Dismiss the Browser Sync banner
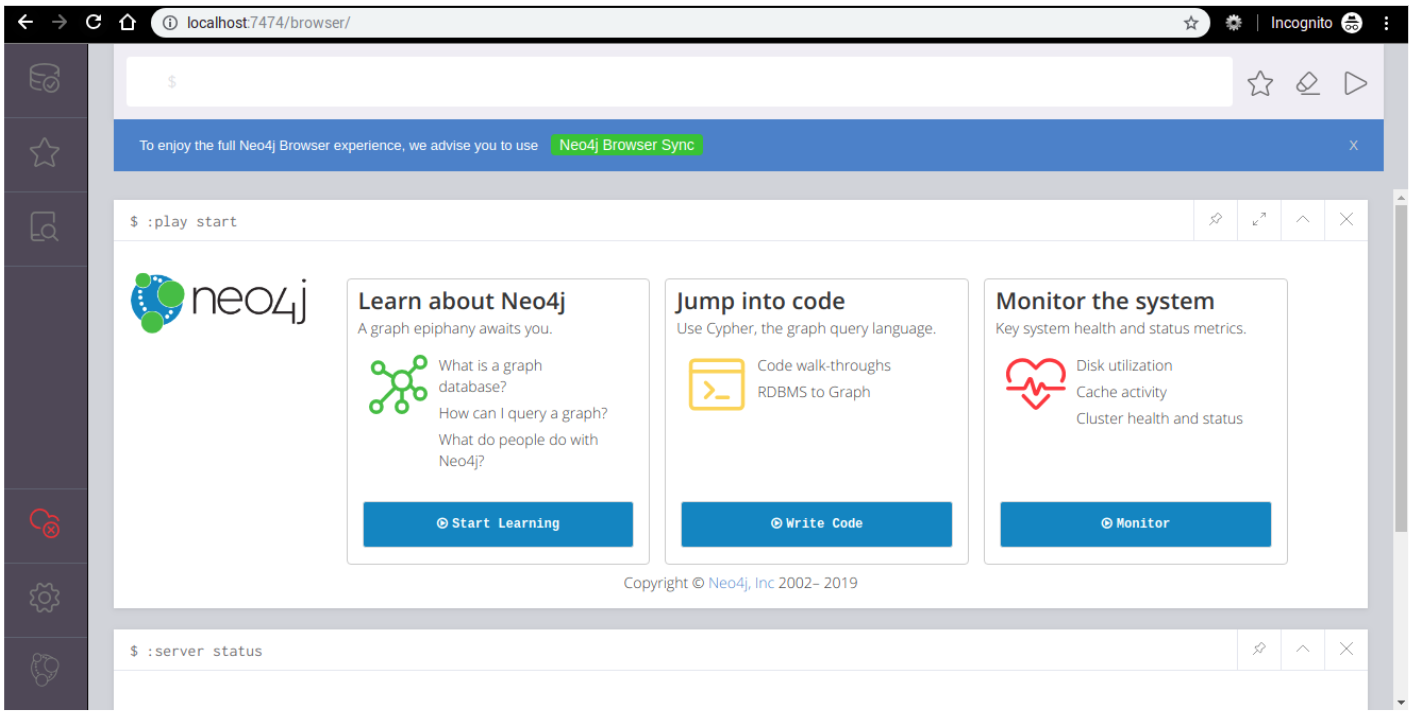Viewport: 1414px width, 716px height. click(x=1353, y=146)
